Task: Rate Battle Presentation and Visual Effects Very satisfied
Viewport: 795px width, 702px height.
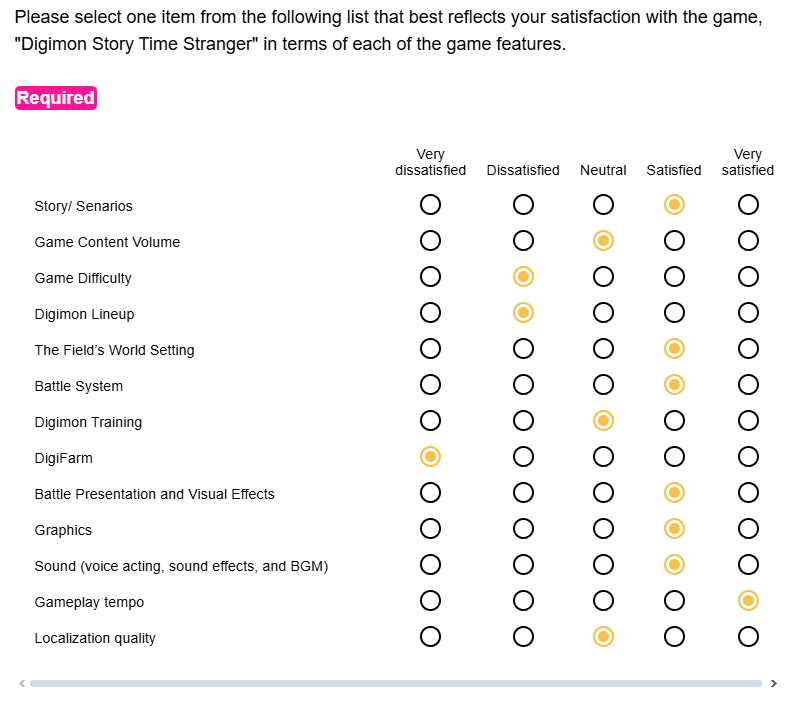Action: coord(748,493)
